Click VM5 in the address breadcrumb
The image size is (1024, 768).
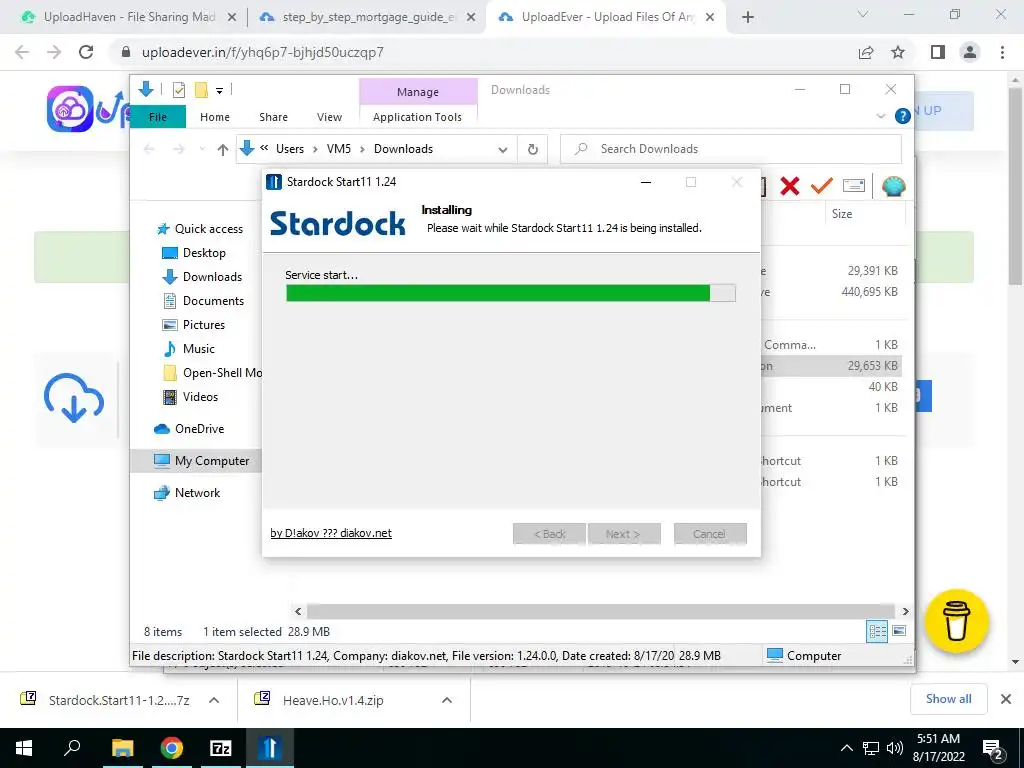click(x=339, y=149)
